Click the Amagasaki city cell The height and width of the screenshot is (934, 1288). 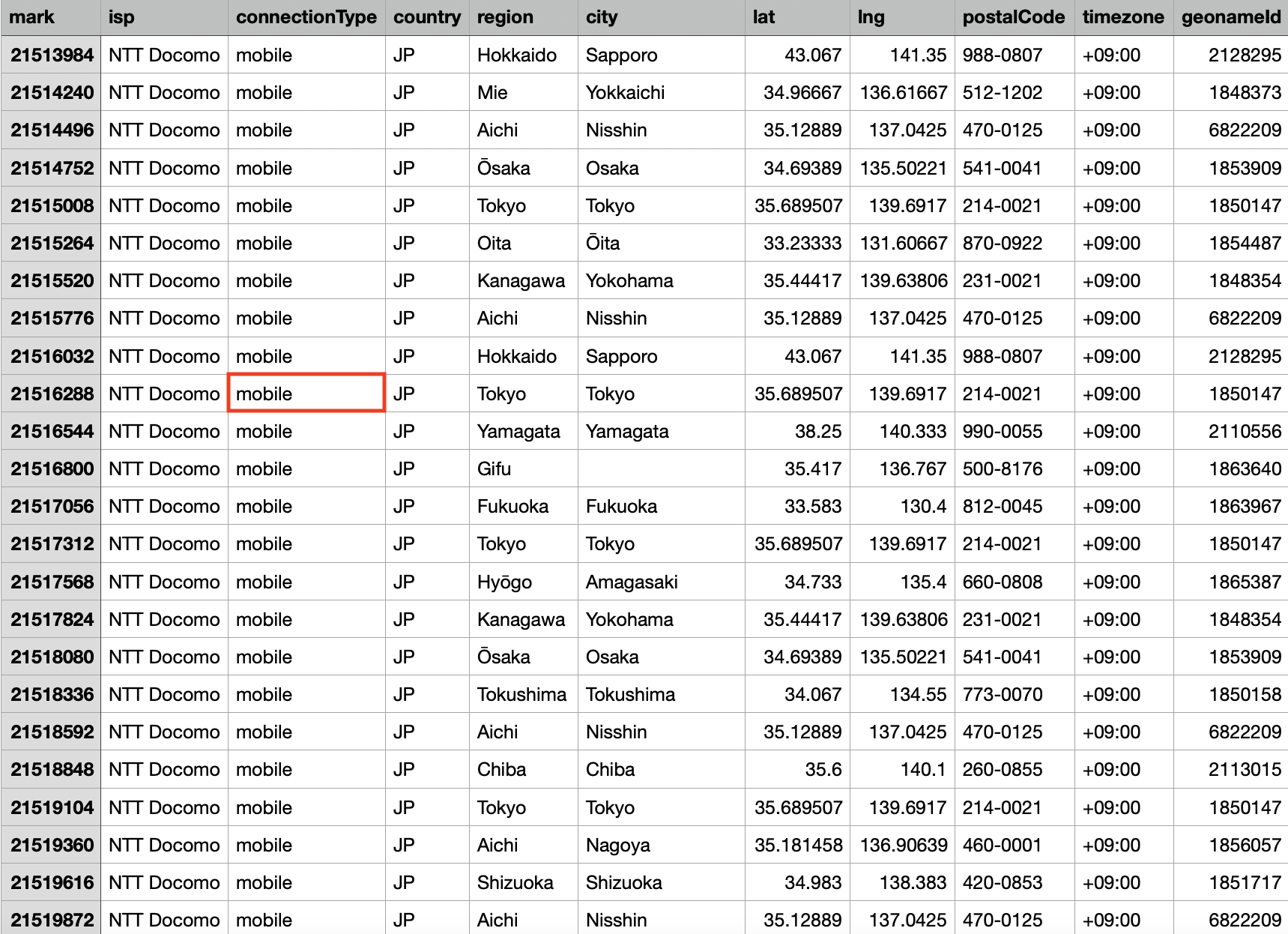tap(662, 582)
